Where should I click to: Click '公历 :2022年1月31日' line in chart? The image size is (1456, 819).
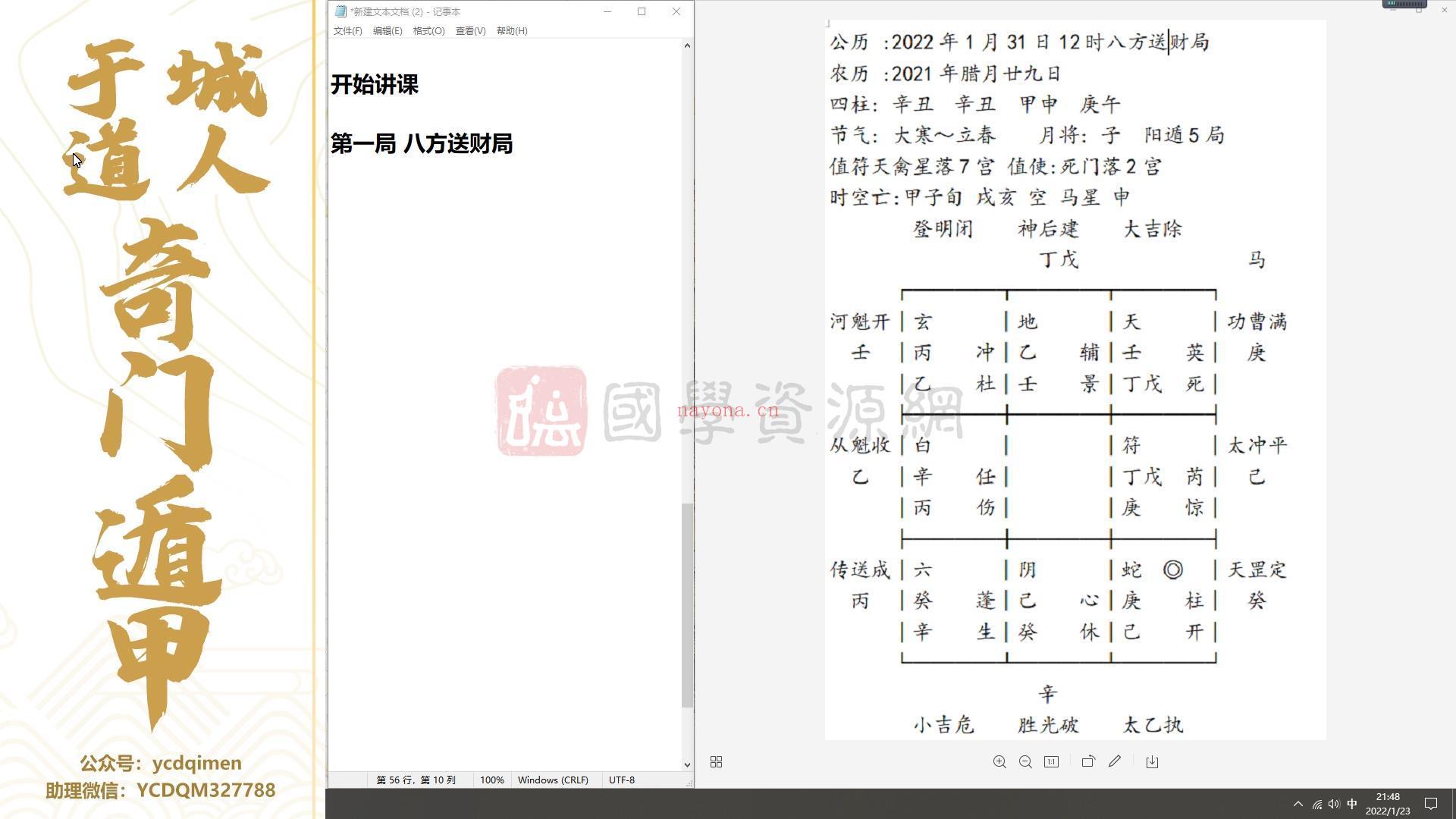1019,42
